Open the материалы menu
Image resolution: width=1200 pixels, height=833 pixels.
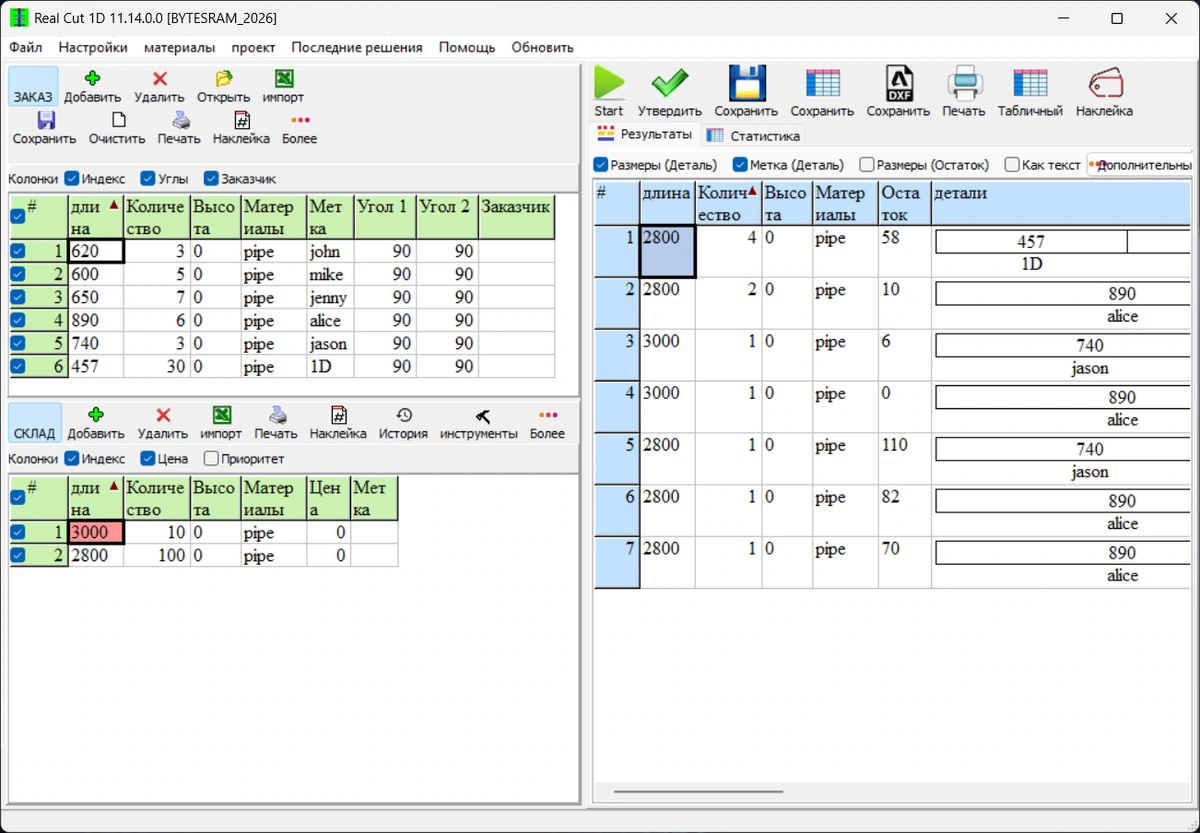[179, 47]
